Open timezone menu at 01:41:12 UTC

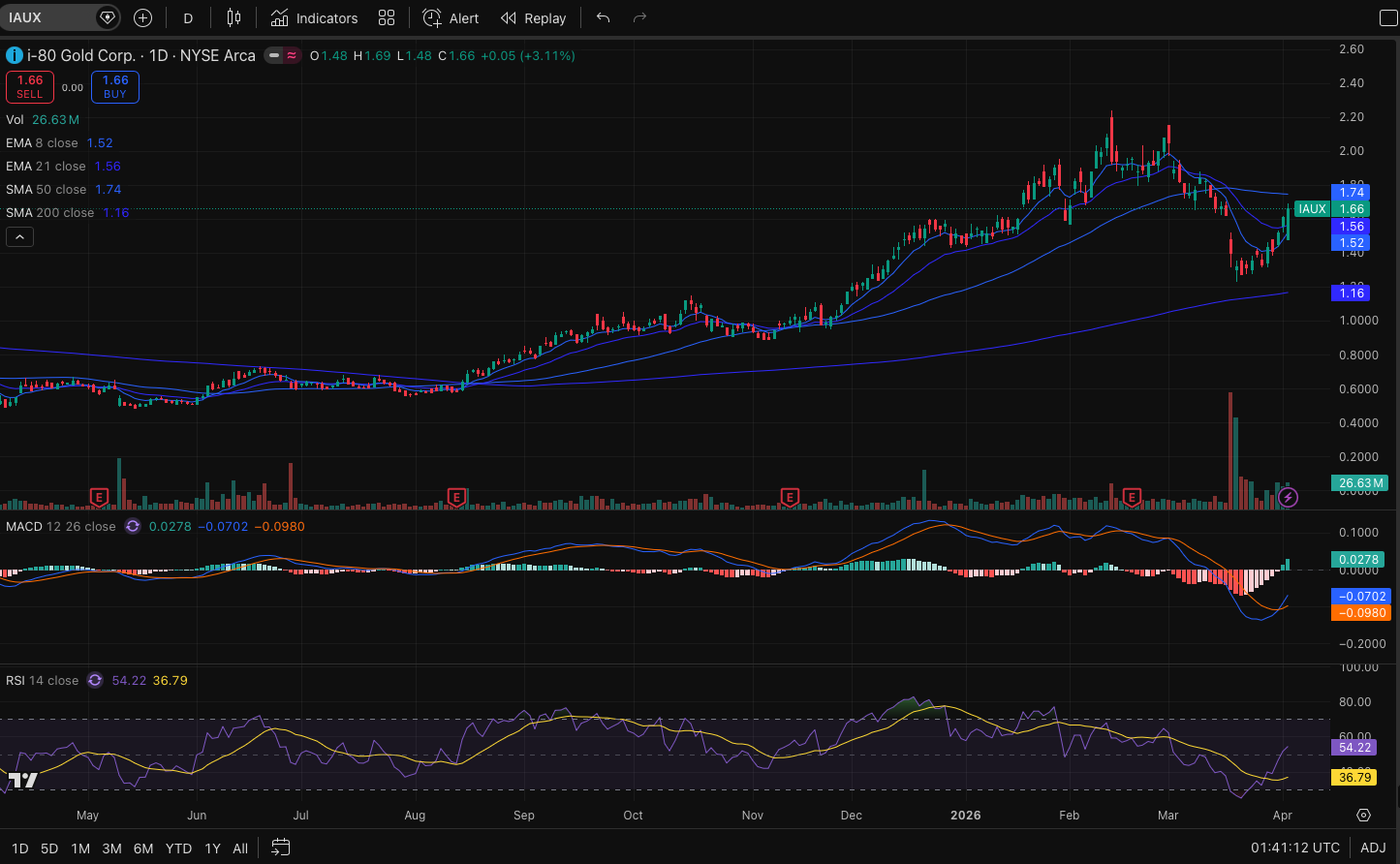pyautogui.click(x=1295, y=849)
